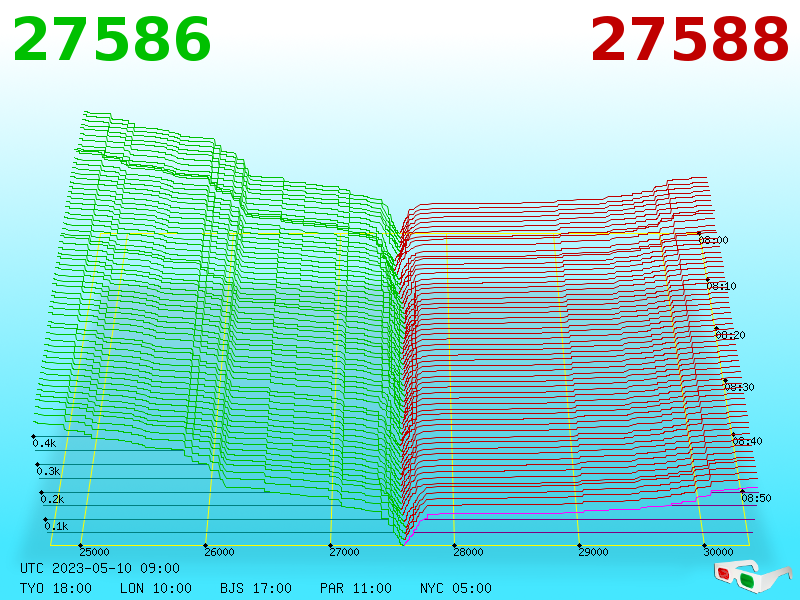Click the 0.1k depth axis label

click(56, 527)
